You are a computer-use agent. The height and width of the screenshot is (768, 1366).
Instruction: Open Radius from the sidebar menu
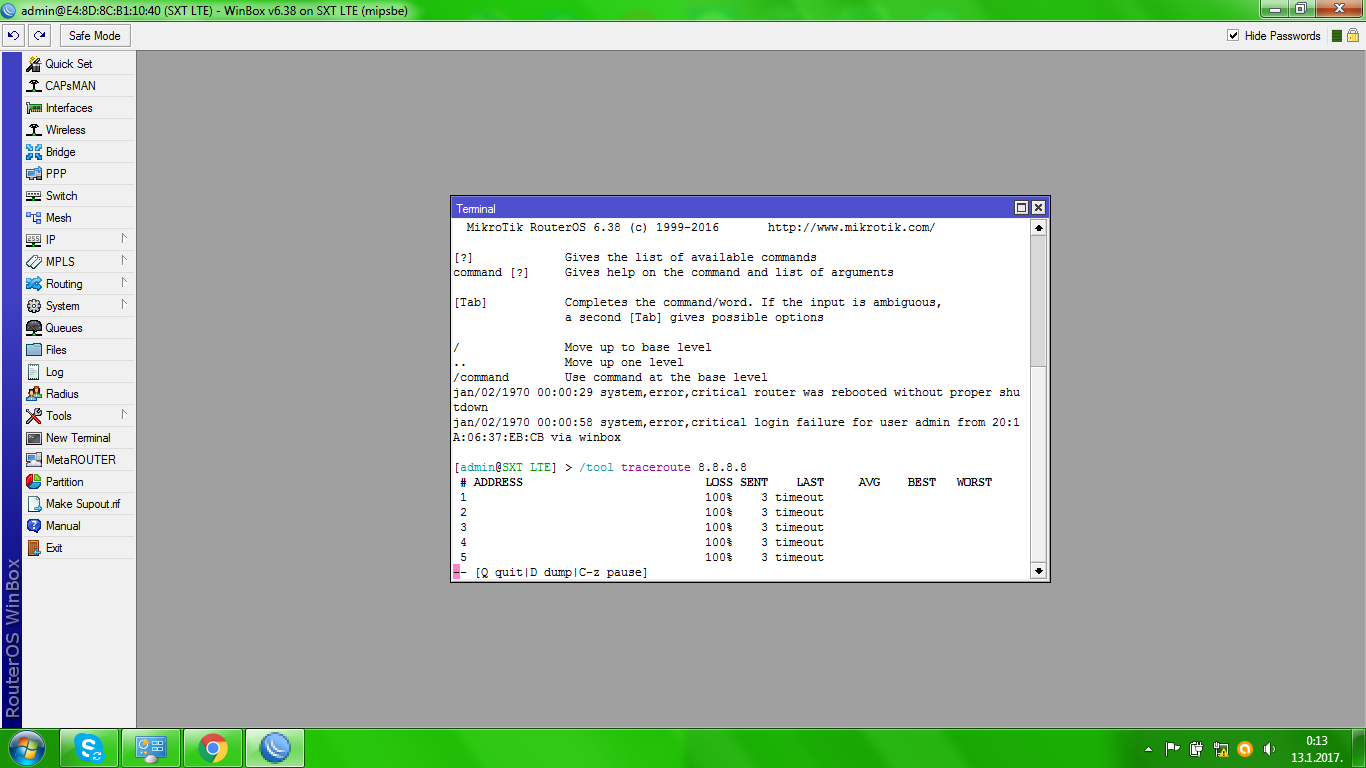point(78,394)
